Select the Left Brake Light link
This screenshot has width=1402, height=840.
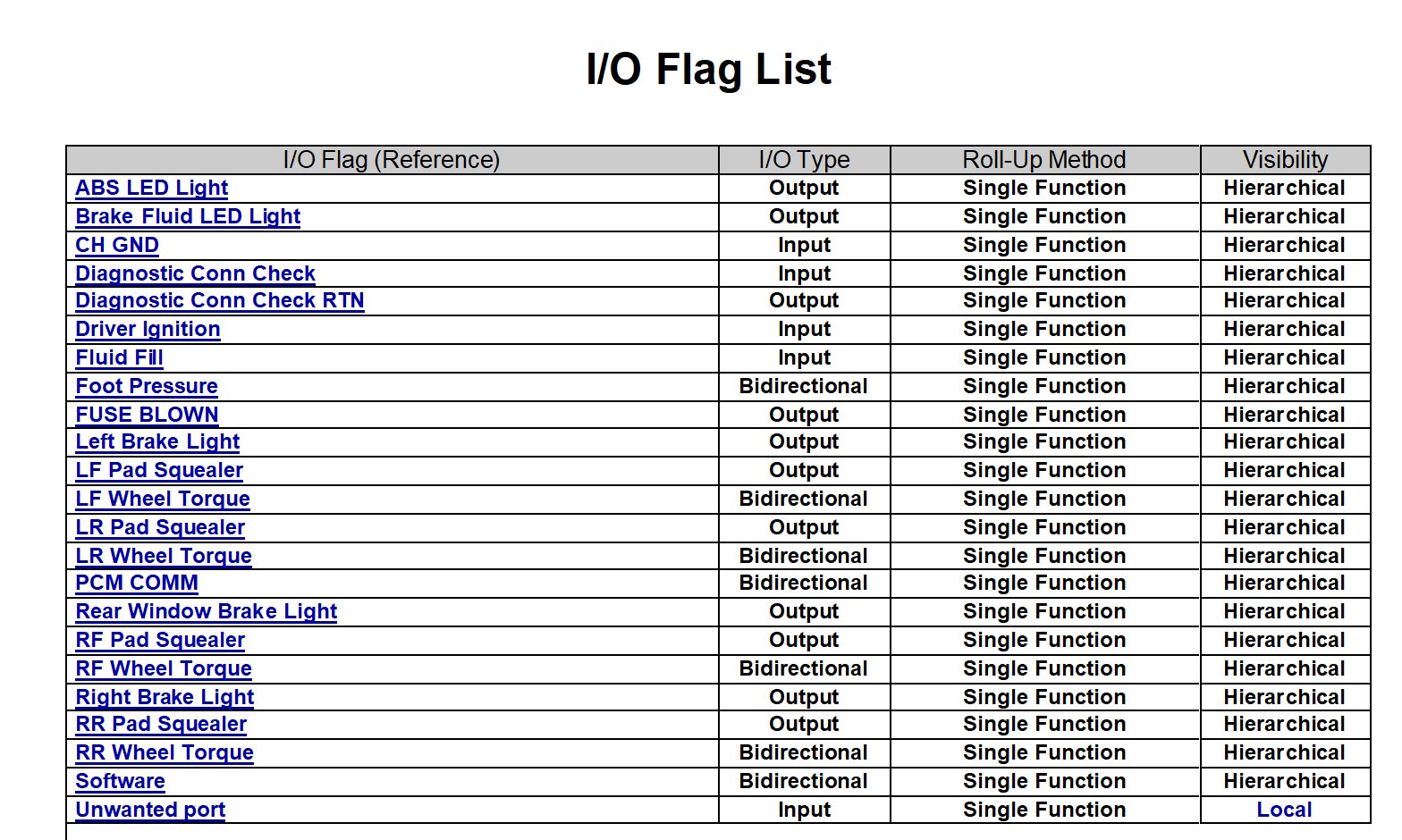click(157, 441)
